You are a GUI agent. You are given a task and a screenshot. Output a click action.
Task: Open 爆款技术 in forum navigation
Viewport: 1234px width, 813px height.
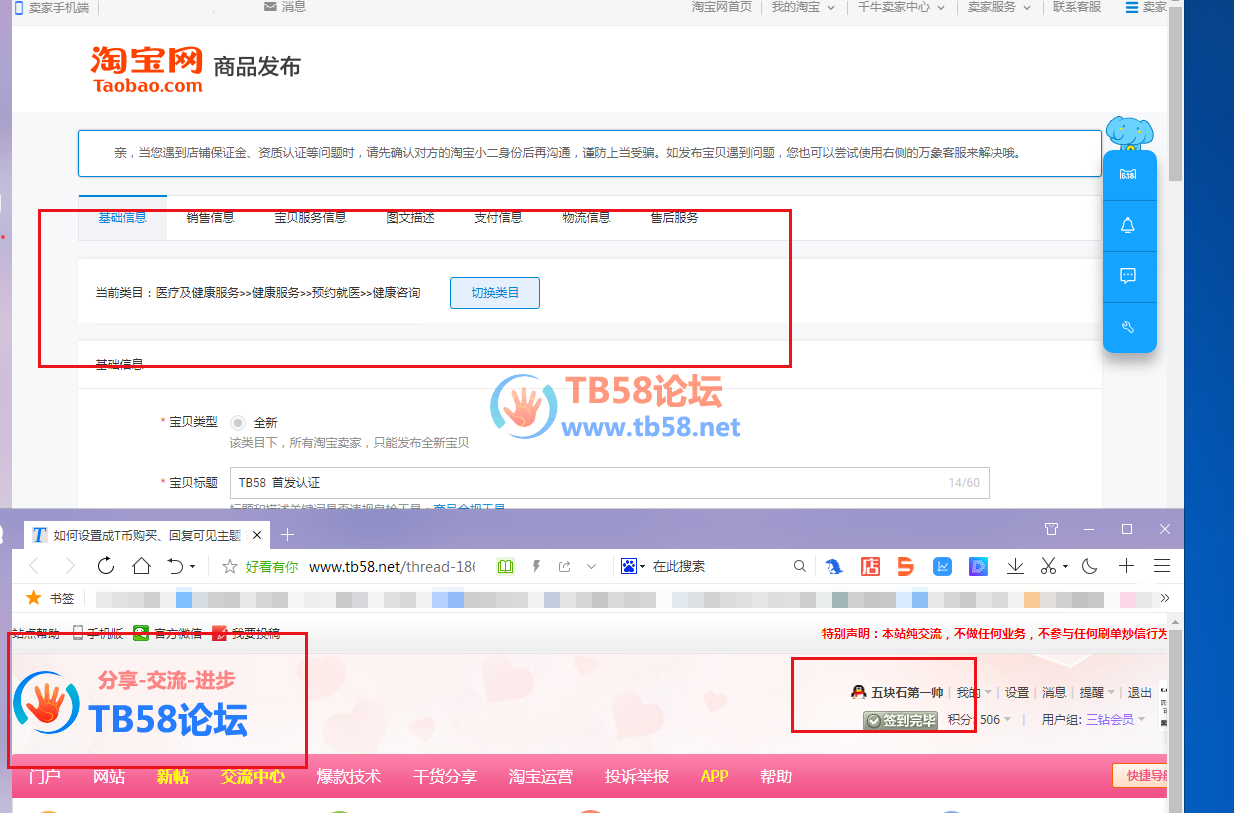coord(349,776)
